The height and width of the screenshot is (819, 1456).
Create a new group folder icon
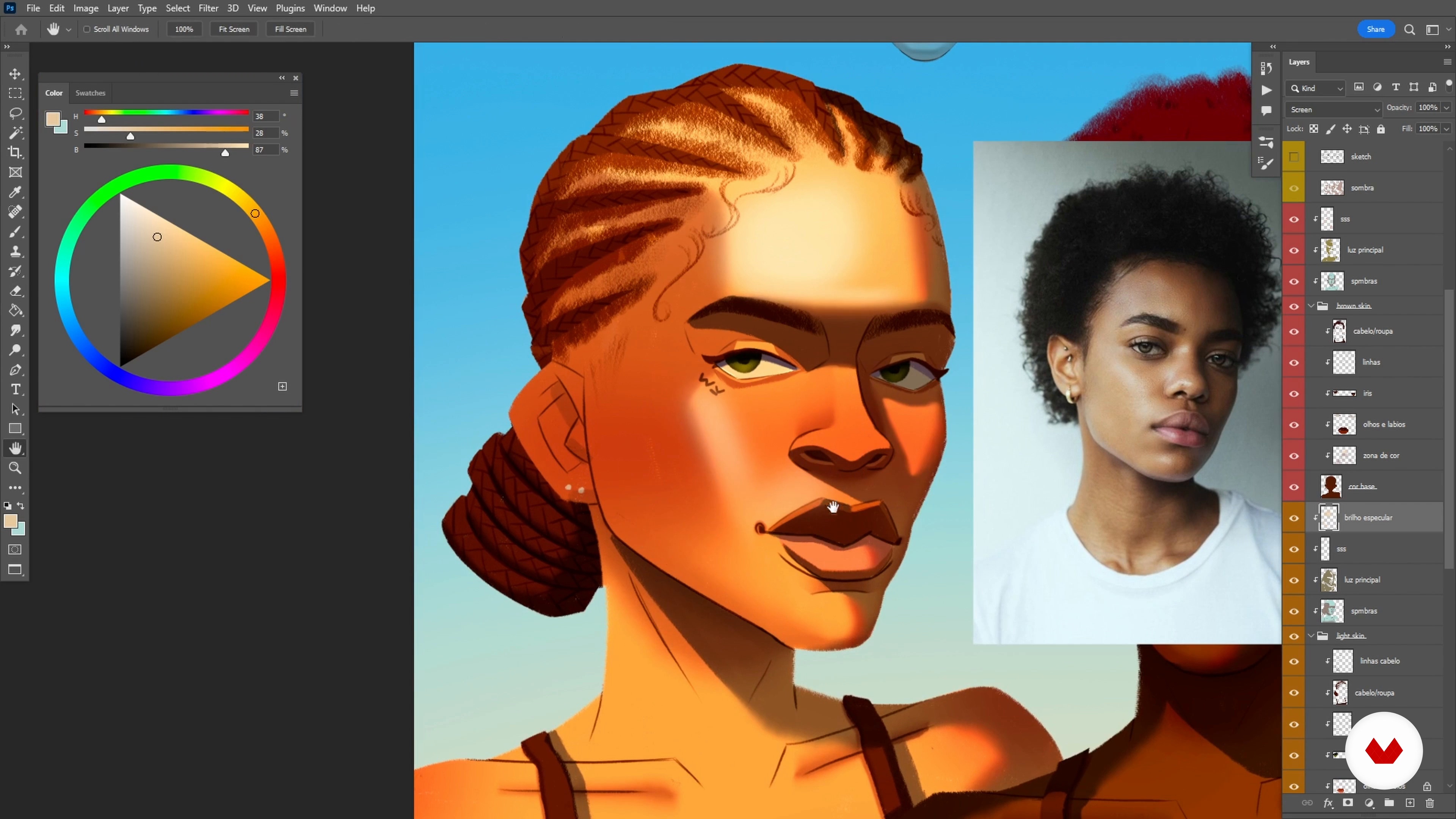tap(1389, 803)
